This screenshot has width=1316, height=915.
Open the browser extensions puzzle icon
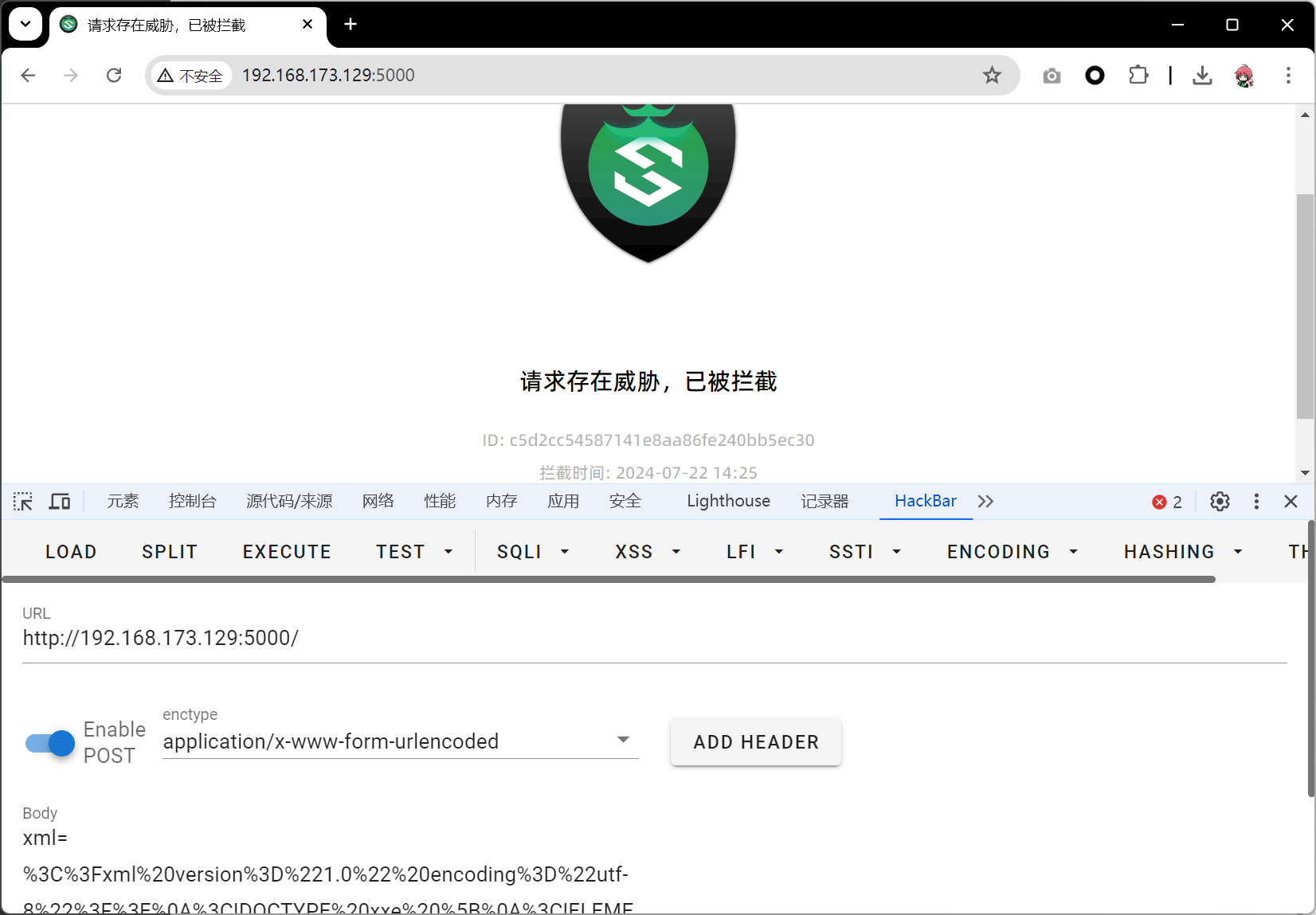click(x=1138, y=76)
